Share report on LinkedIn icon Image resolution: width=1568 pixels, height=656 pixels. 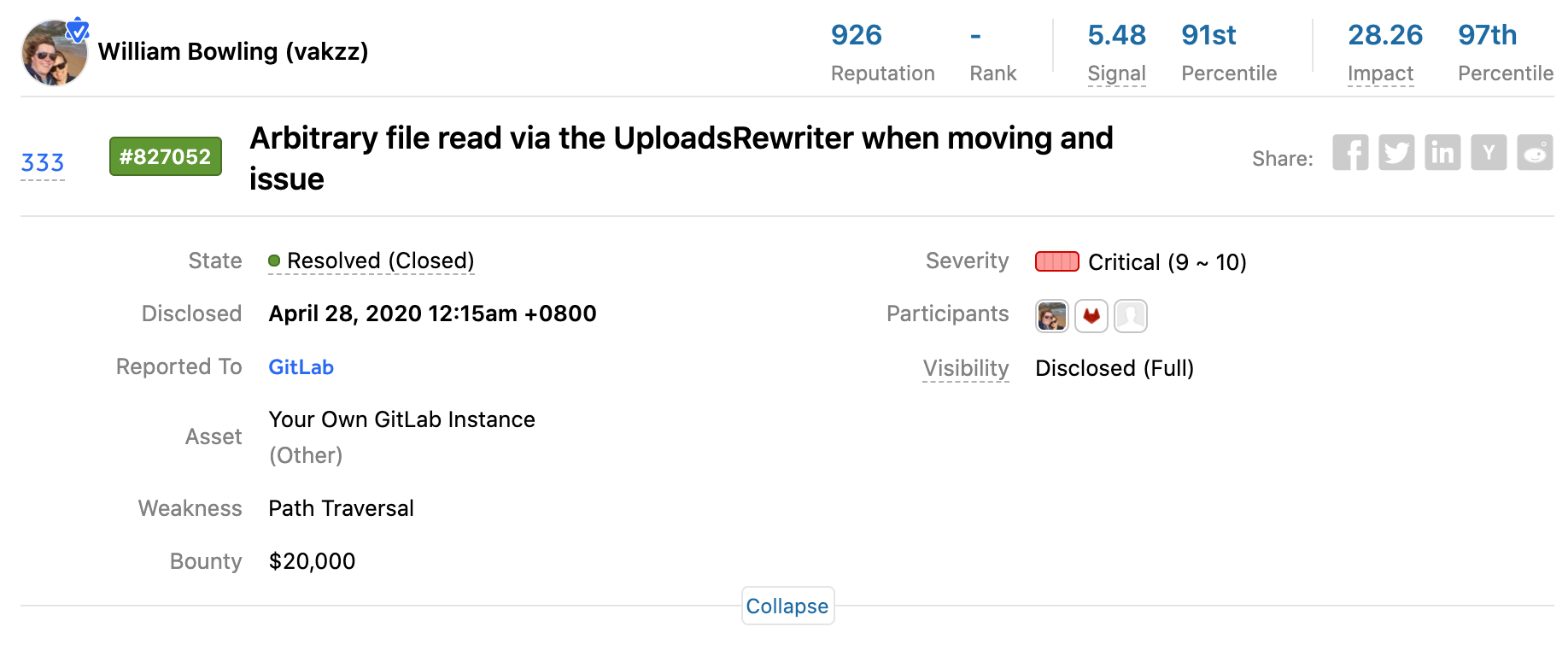pos(1442,153)
